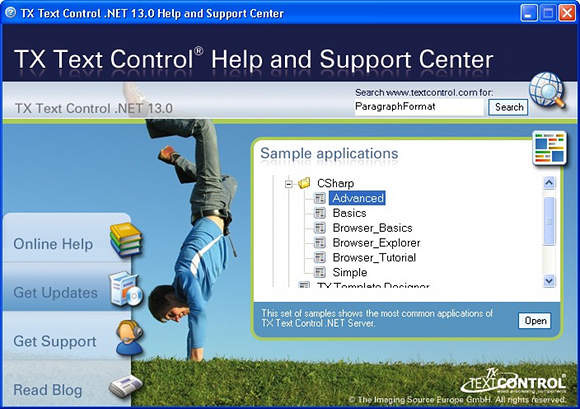Viewport: 580px width, 409px height.
Task: Click the Search button
Action: [x=508, y=107]
